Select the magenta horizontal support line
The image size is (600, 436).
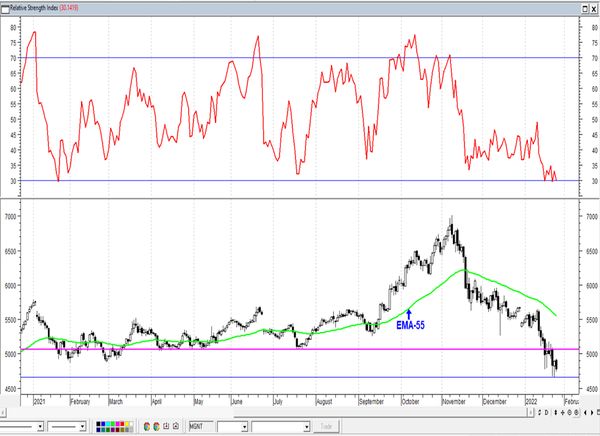pyautogui.click(x=300, y=349)
